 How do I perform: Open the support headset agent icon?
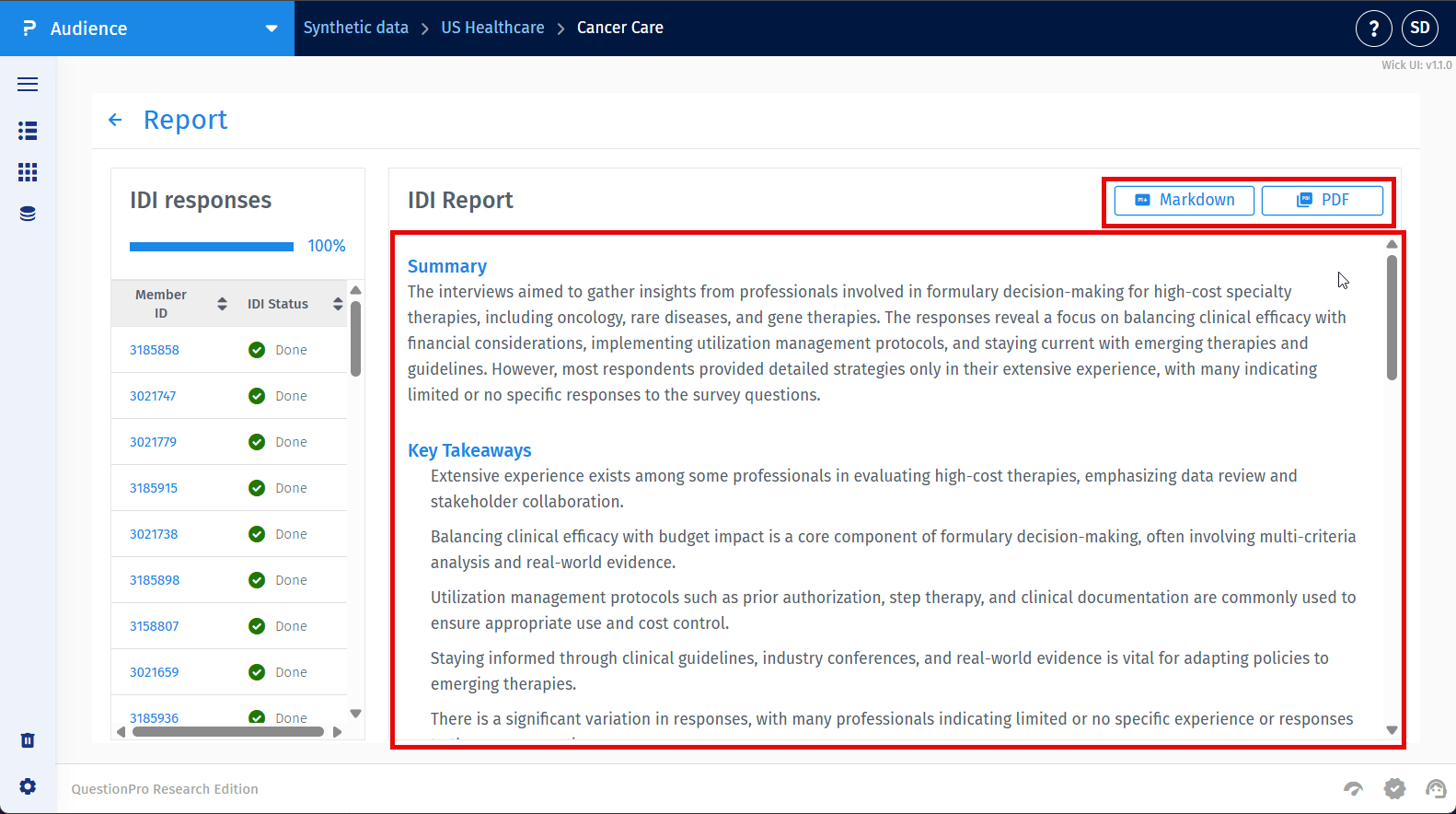(x=1436, y=788)
